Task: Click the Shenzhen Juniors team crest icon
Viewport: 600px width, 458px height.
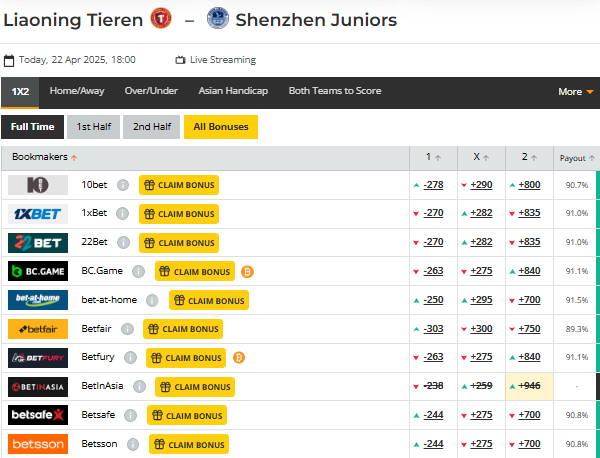Action: click(x=218, y=18)
